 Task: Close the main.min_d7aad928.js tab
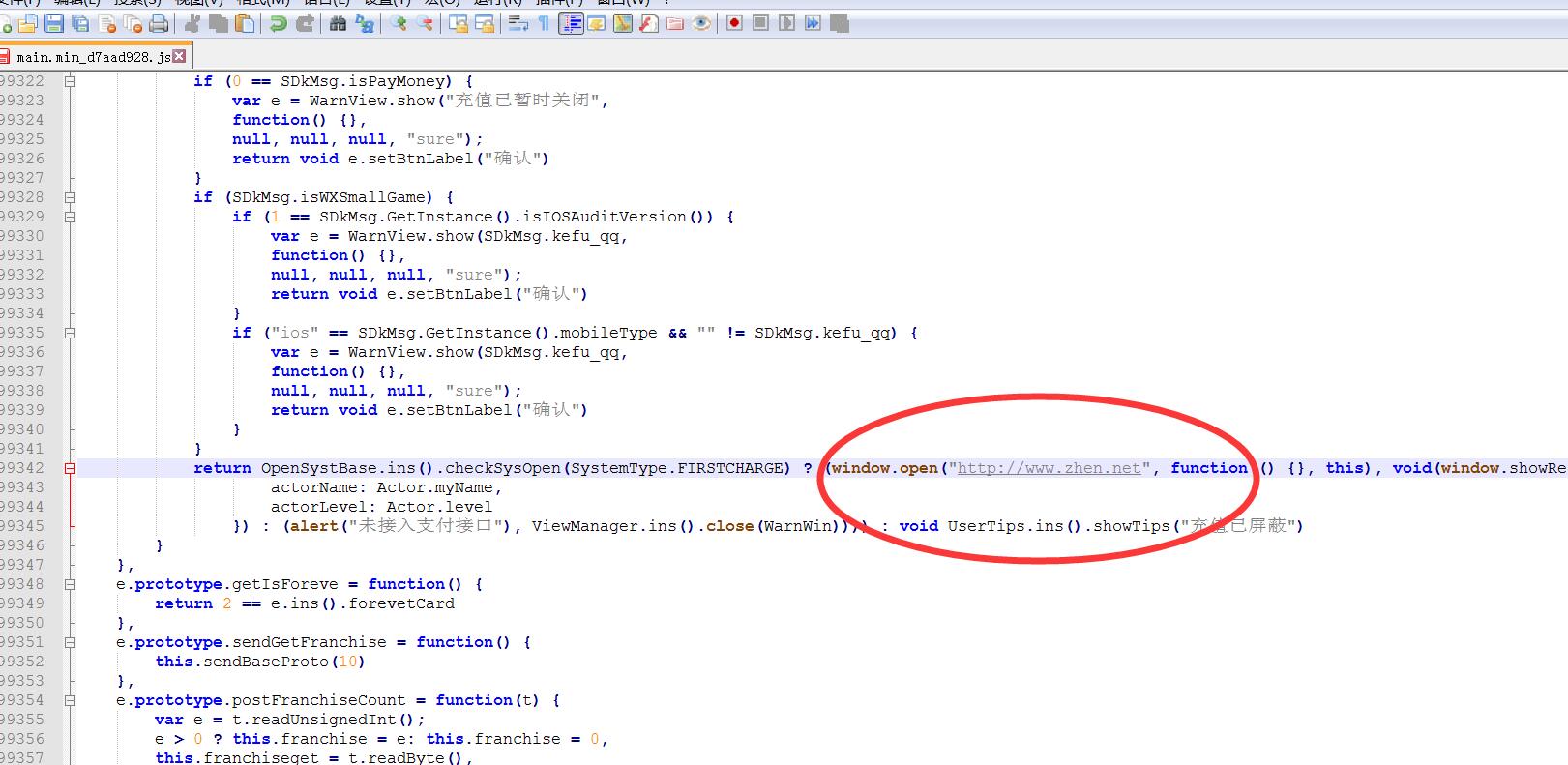pos(179,57)
